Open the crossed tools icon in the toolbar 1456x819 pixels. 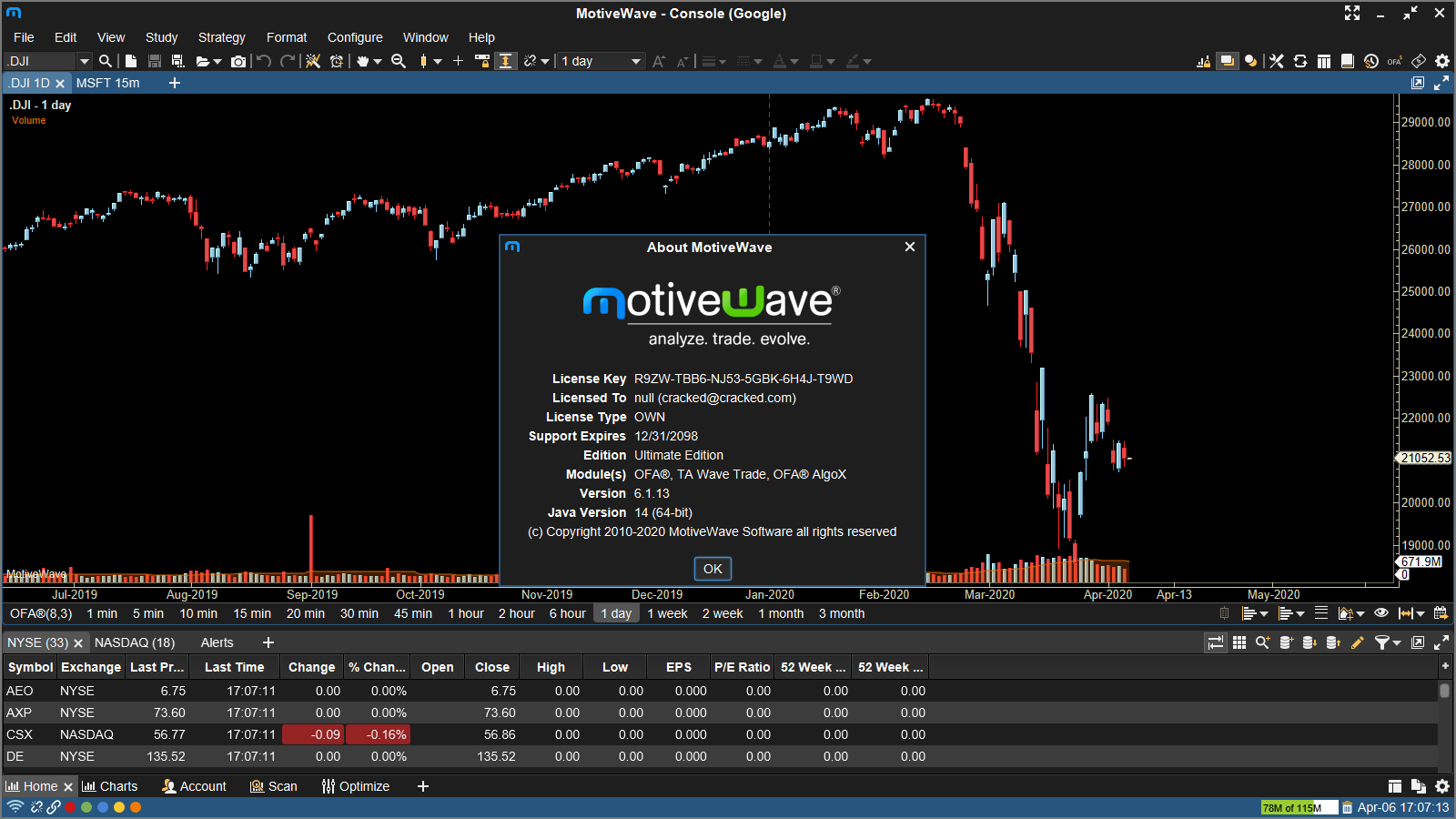(1277, 61)
